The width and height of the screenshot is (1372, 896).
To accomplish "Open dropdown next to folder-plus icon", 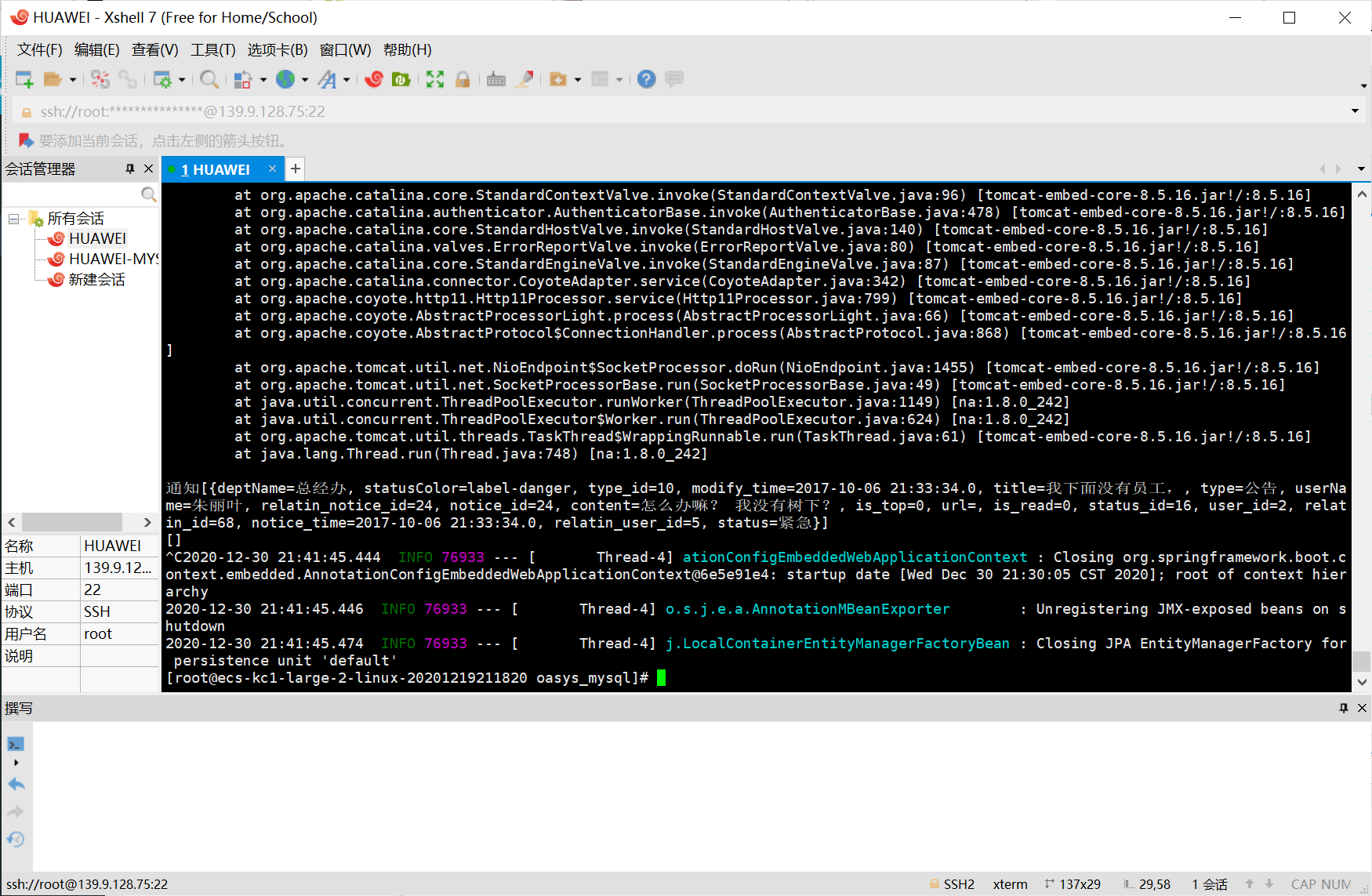I will (578, 79).
